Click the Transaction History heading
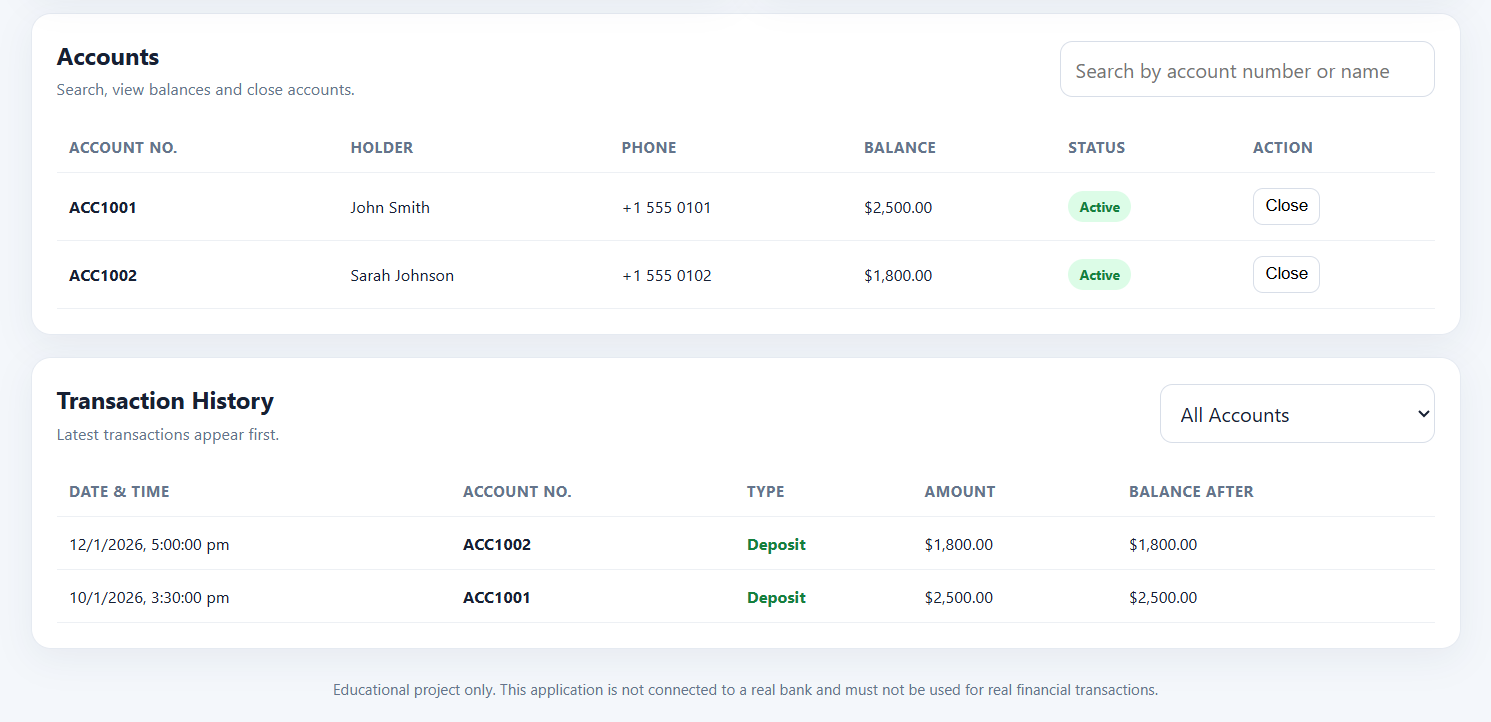Image resolution: width=1491 pixels, height=722 pixels. coord(165,401)
